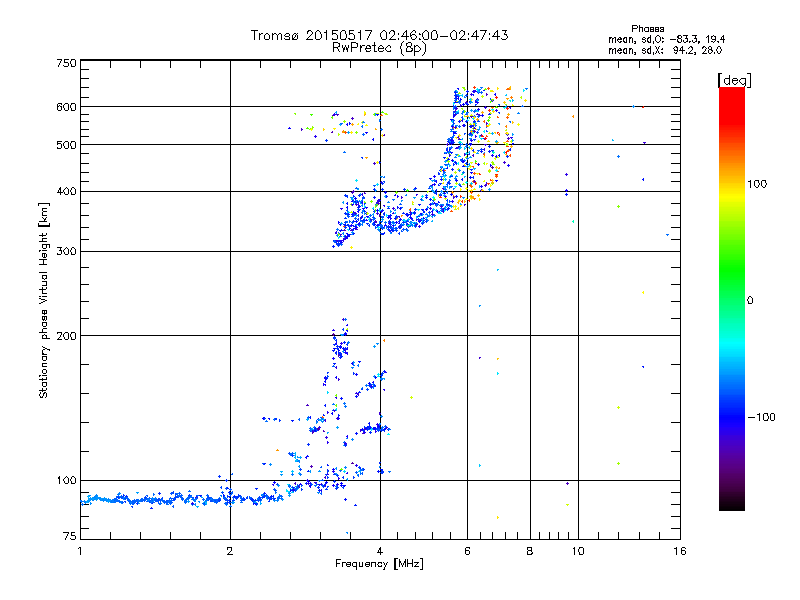Click the x-axis label 'Frequency [MHz]'
The image size is (800, 600).
point(379,564)
